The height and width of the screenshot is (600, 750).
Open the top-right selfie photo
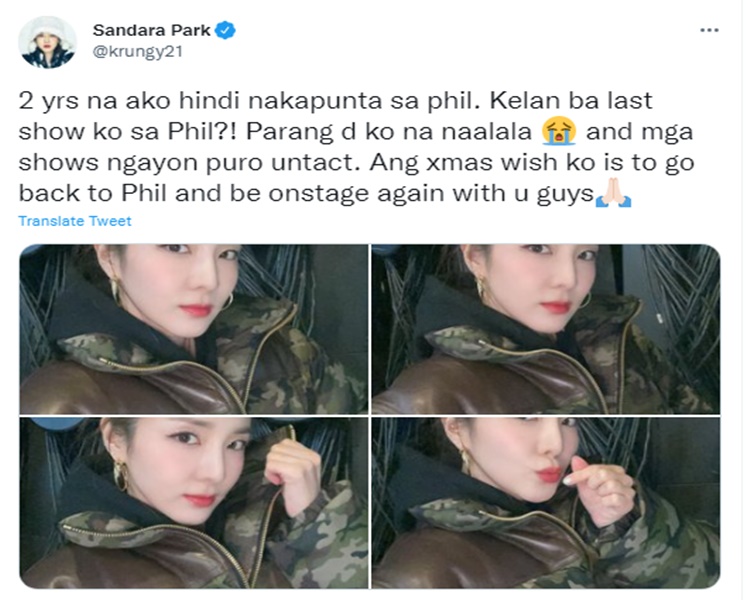[x=546, y=329]
